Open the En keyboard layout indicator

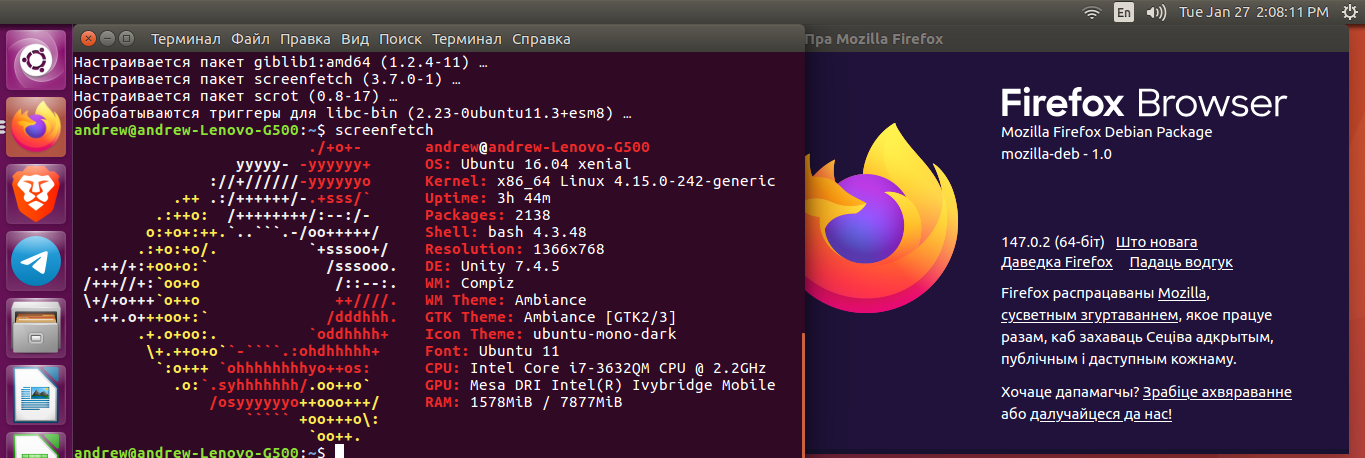pos(1124,12)
